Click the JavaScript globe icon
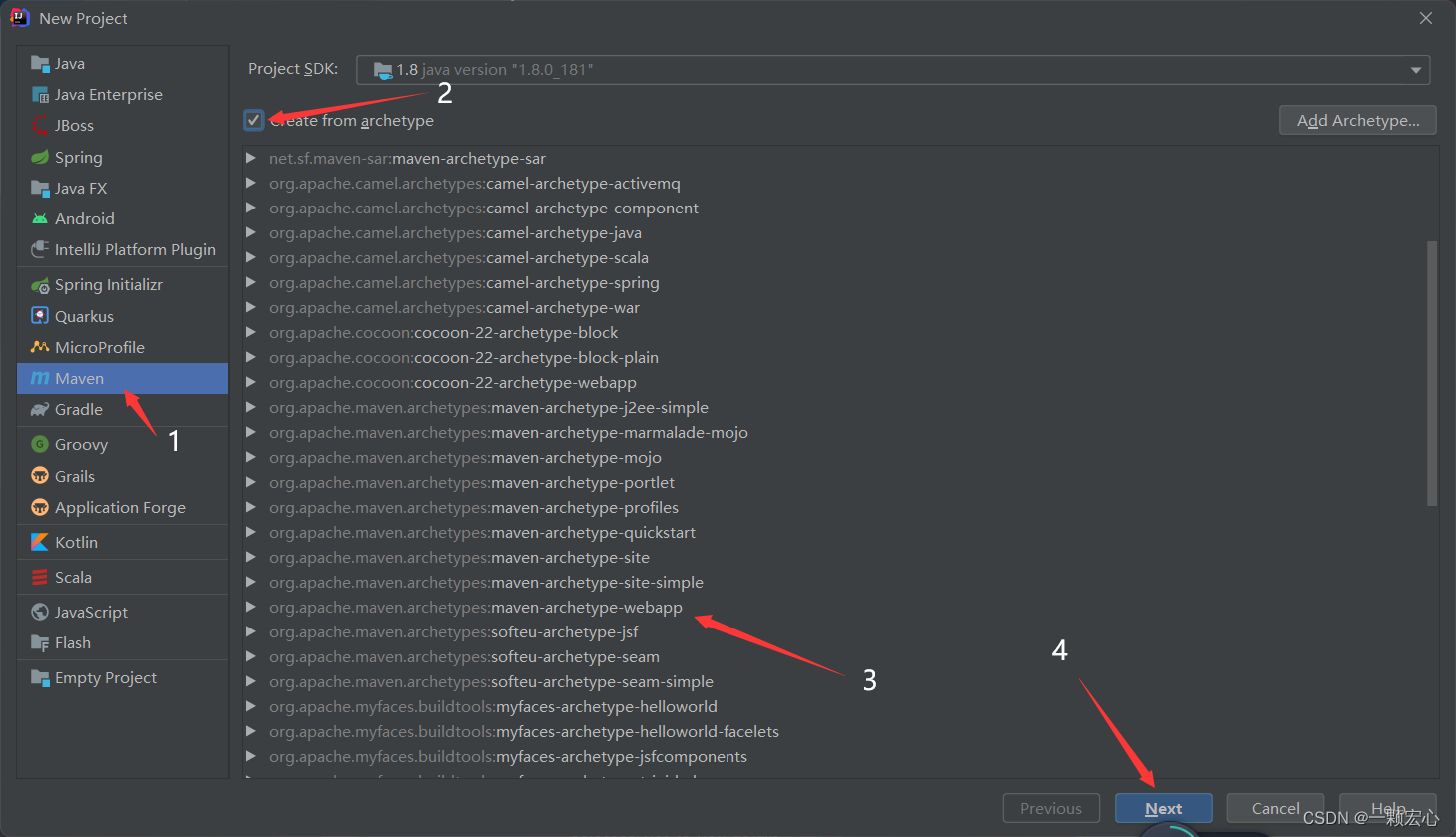This screenshot has width=1456, height=837. coord(40,612)
